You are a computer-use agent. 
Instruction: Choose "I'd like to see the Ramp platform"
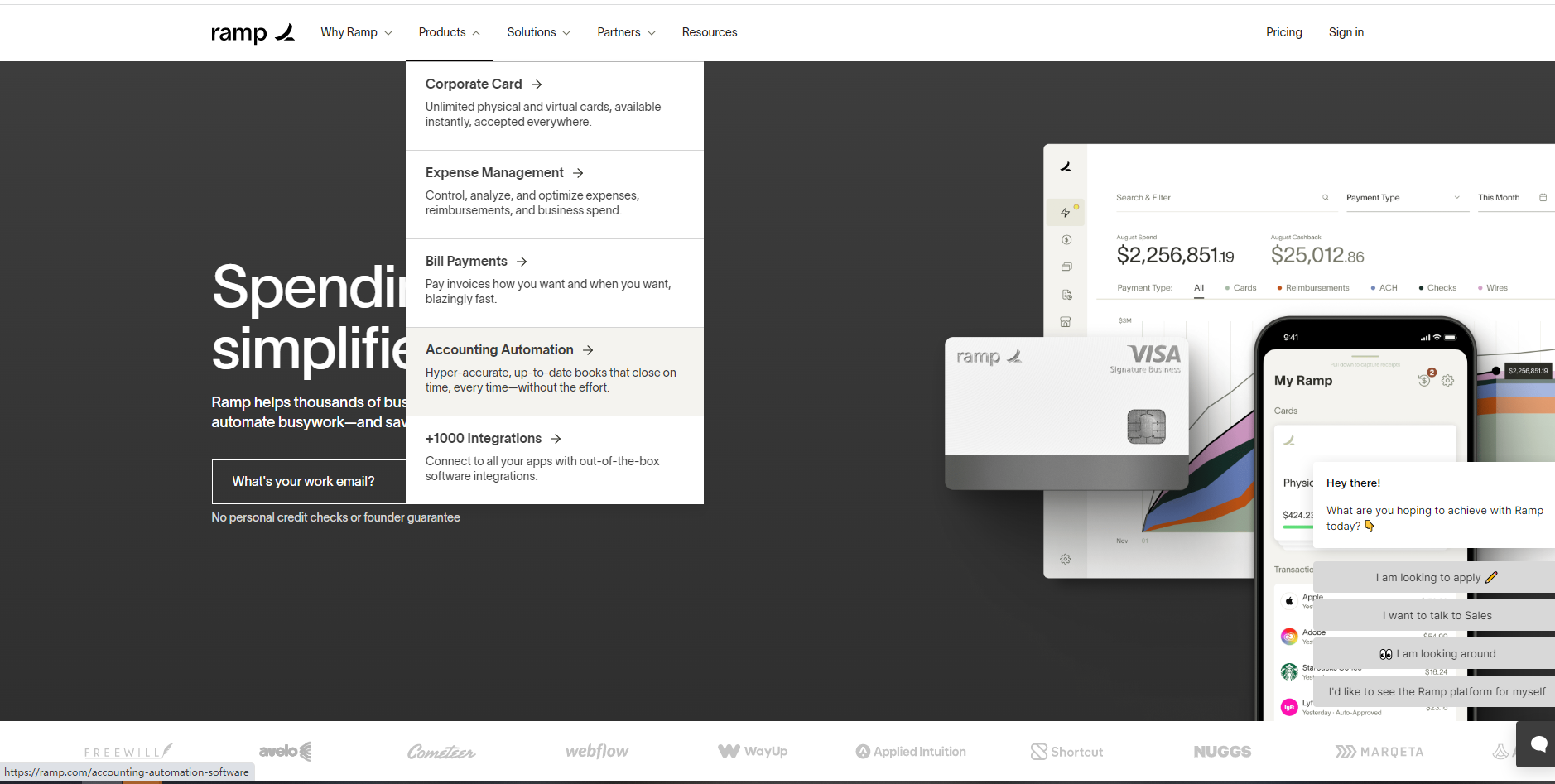tap(1434, 692)
